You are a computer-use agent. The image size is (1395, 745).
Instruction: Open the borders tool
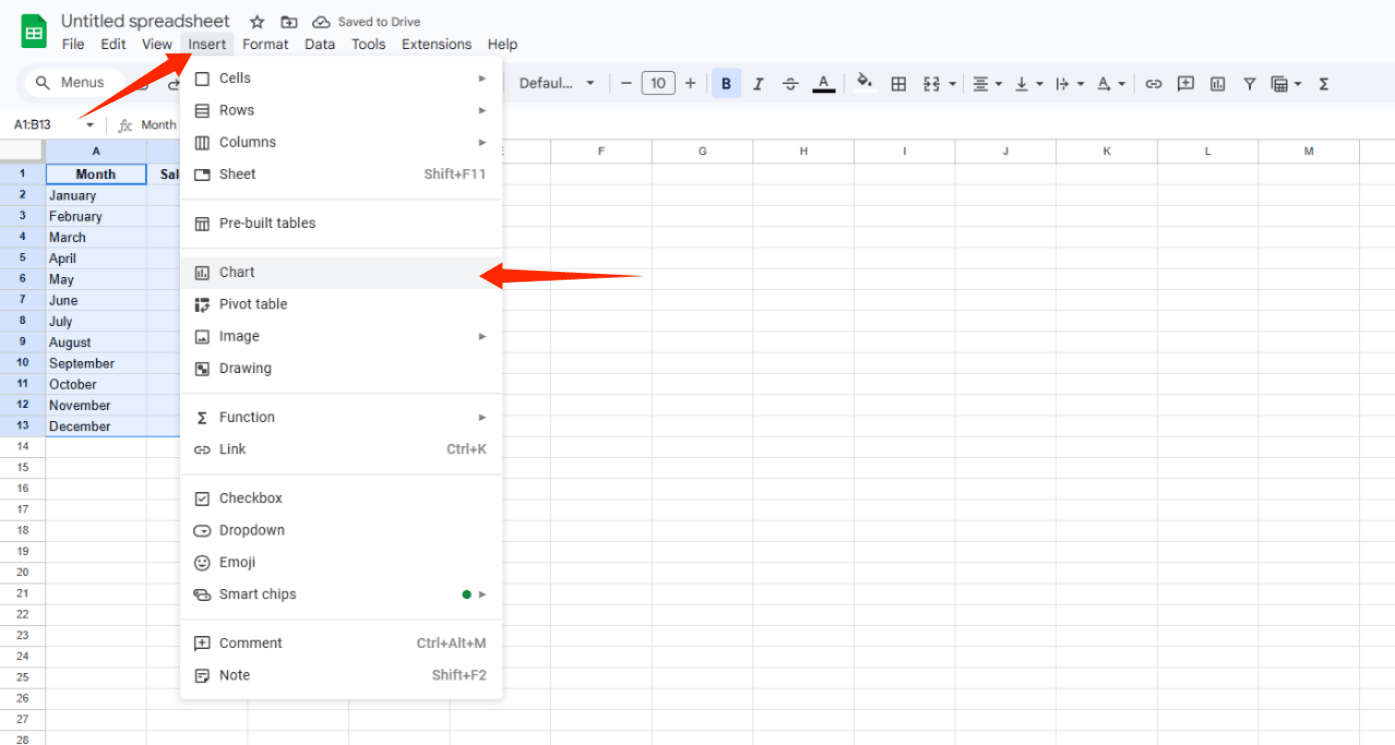pos(898,84)
